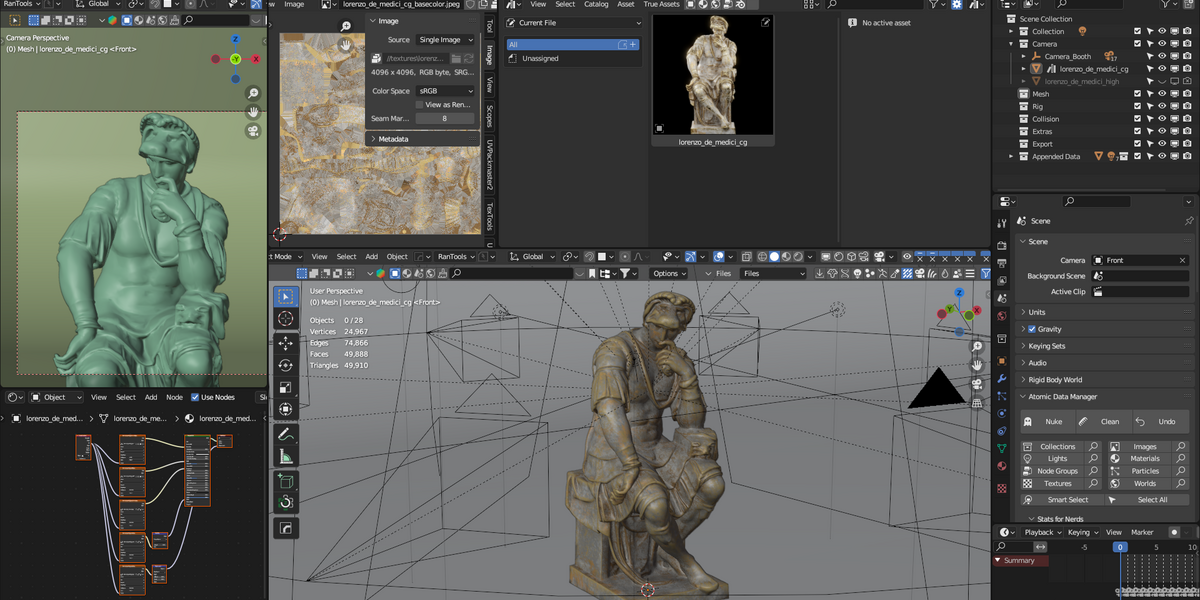The height and width of the screenshot is (600, 1200).
Task: Activate the 3D Cursor tool
Action: click(286, 318)
